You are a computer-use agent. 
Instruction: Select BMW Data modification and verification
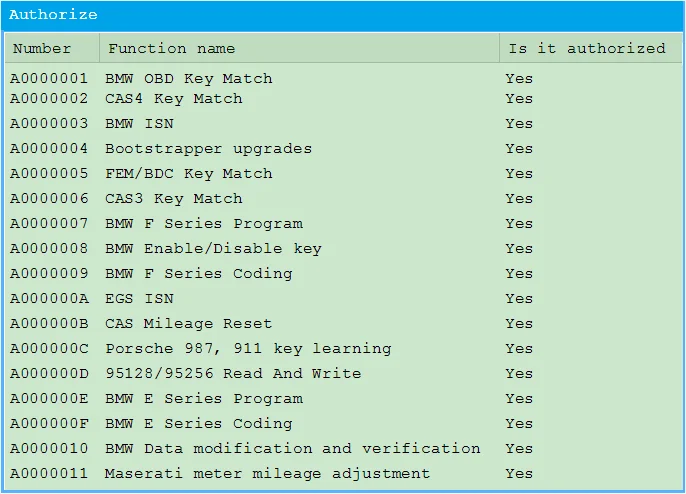pyautogui.click(x=292, y=449)
